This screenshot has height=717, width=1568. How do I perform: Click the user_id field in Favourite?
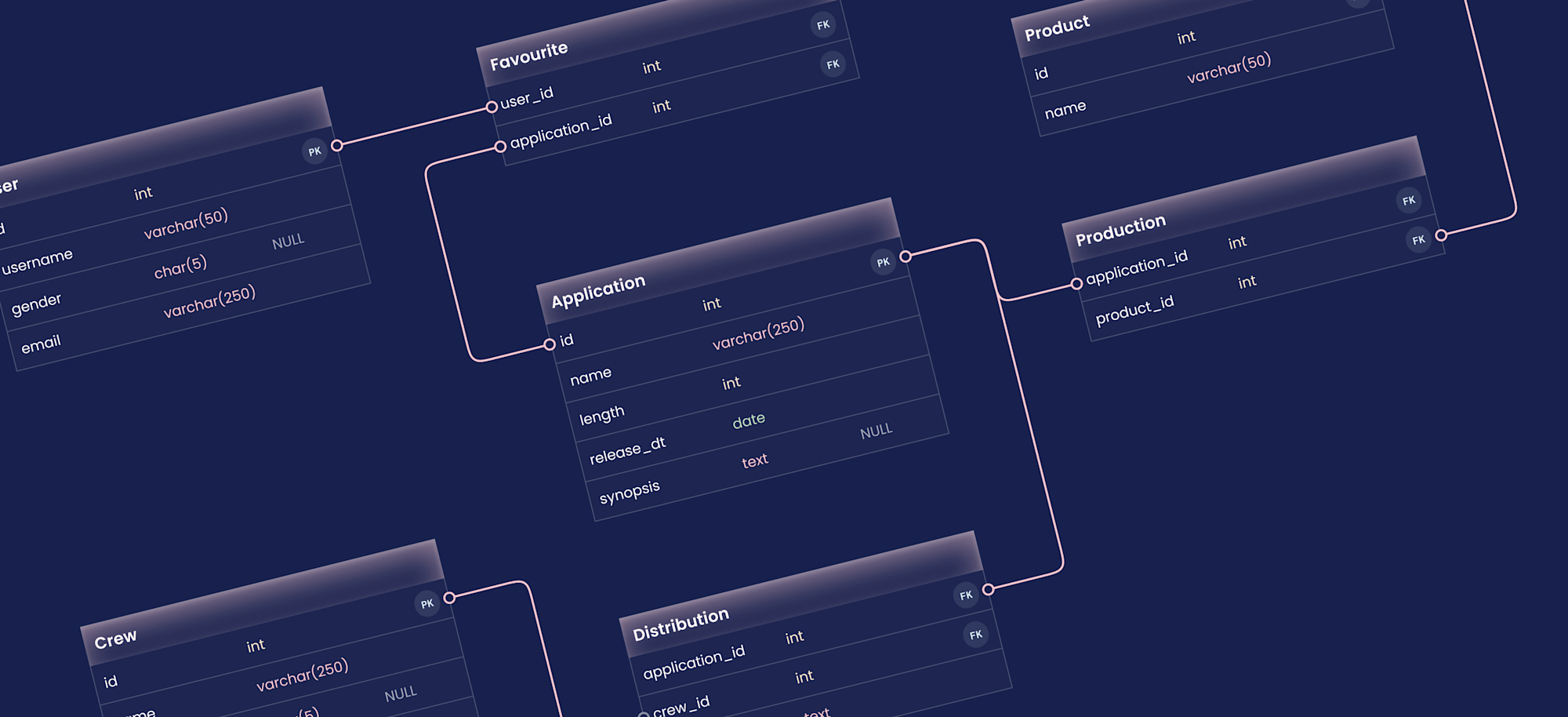[x=527, y=97]
